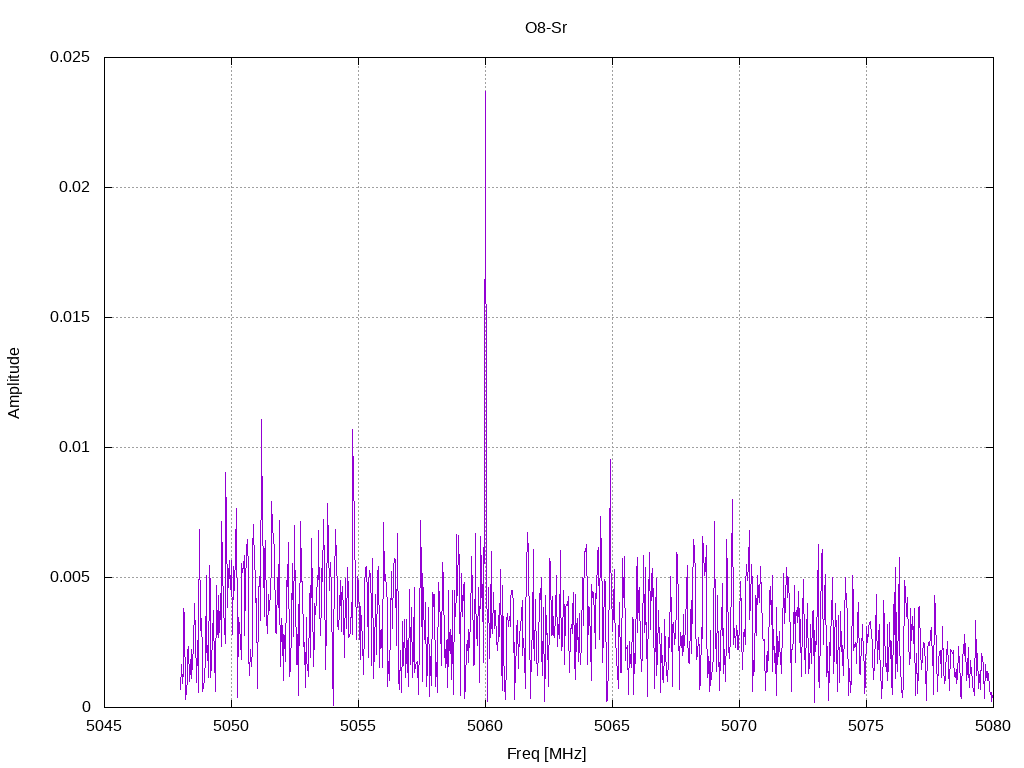Click the 5060 x-axis tick label
The image size is (1024, 768).
click(485, 726)
